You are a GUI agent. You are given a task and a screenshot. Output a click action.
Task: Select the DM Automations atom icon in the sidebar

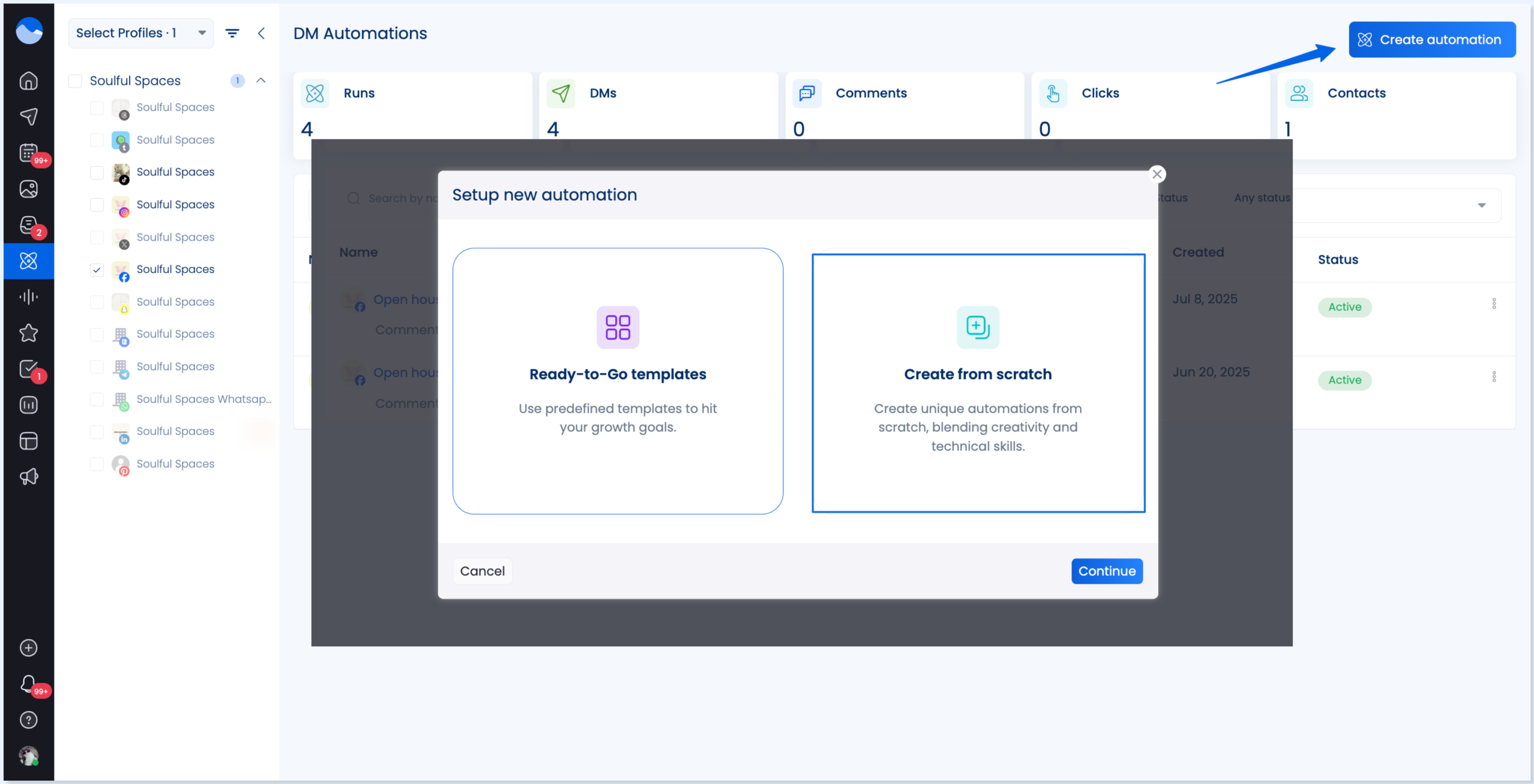tap(29, 261)
